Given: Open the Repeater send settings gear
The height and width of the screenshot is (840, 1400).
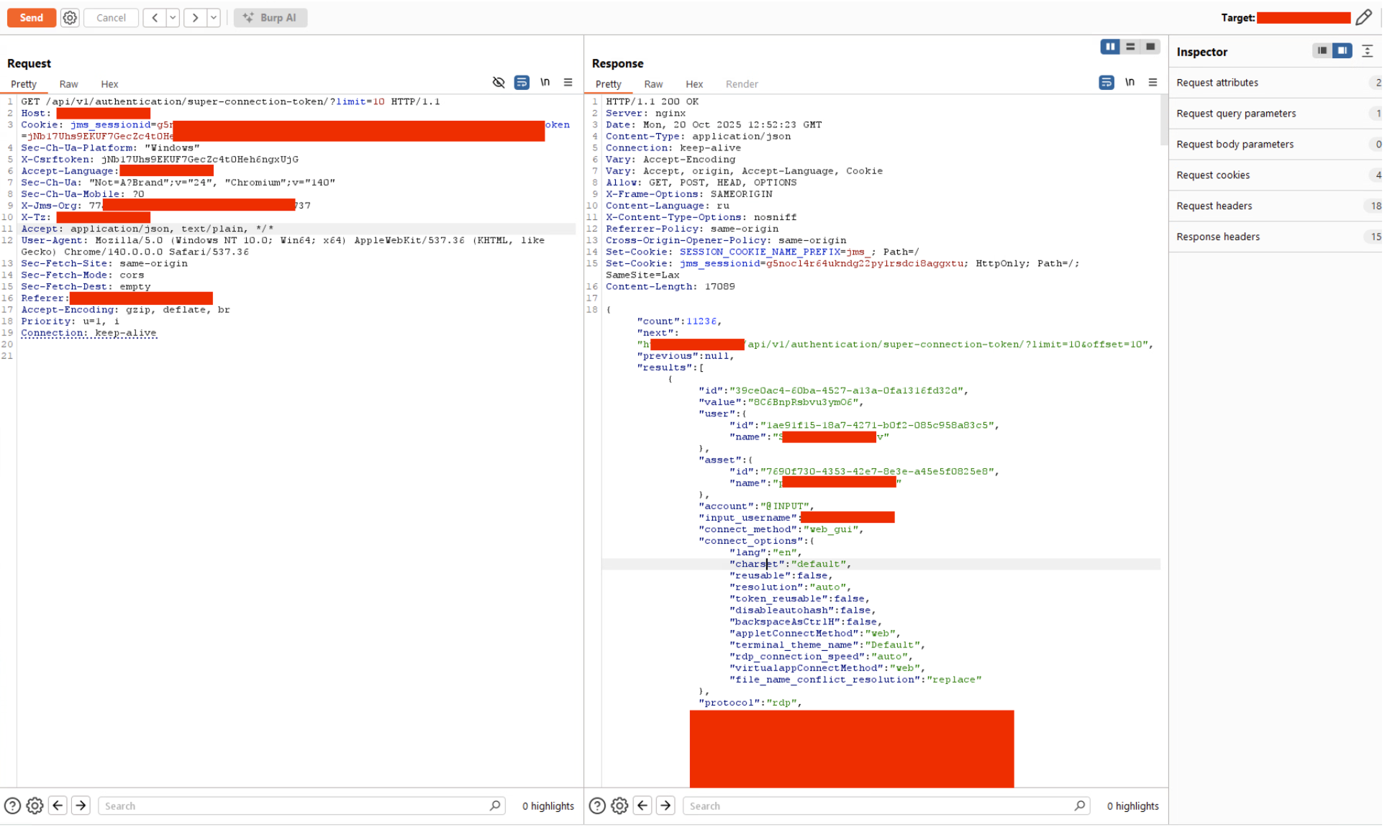Looking at the screenshot, I should [70, 17].
